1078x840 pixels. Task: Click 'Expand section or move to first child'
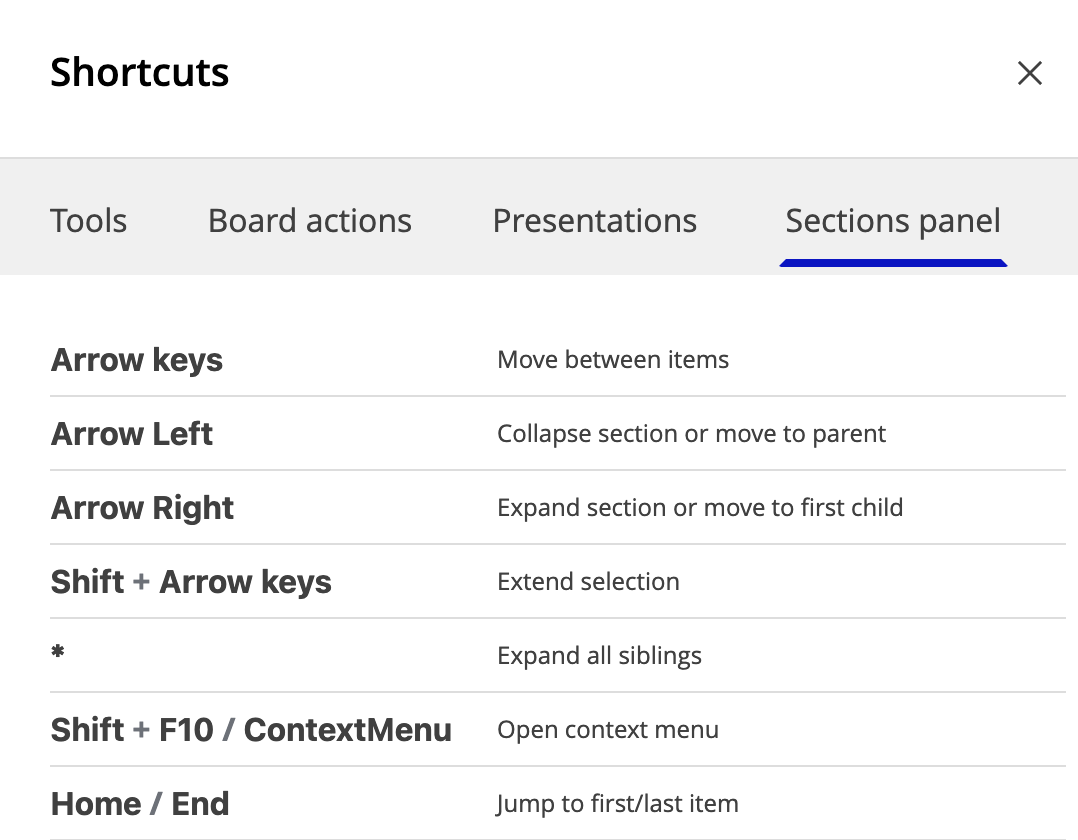click(700, 507)
